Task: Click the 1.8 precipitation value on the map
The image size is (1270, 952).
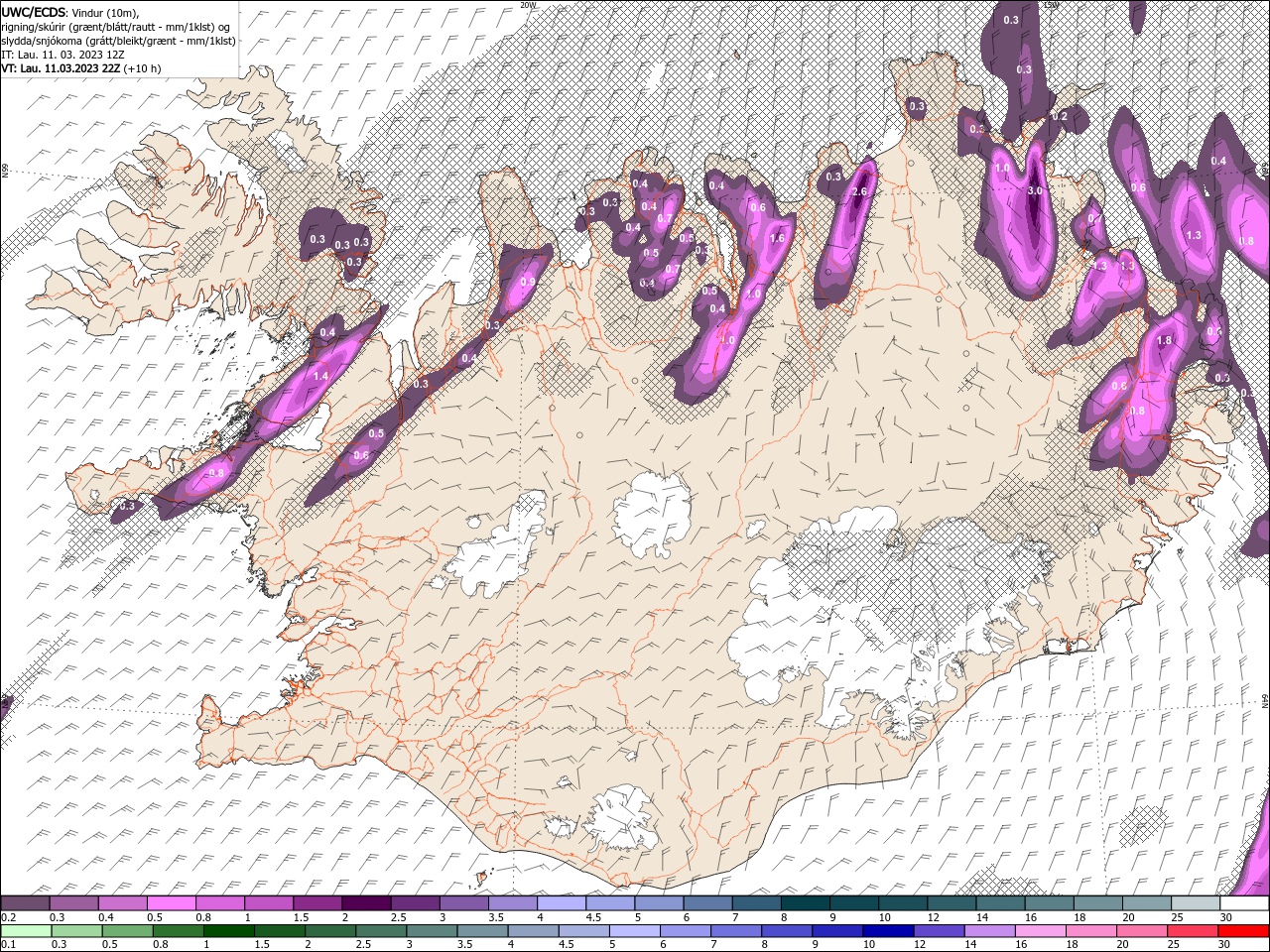Action: tap(1165, 340)
